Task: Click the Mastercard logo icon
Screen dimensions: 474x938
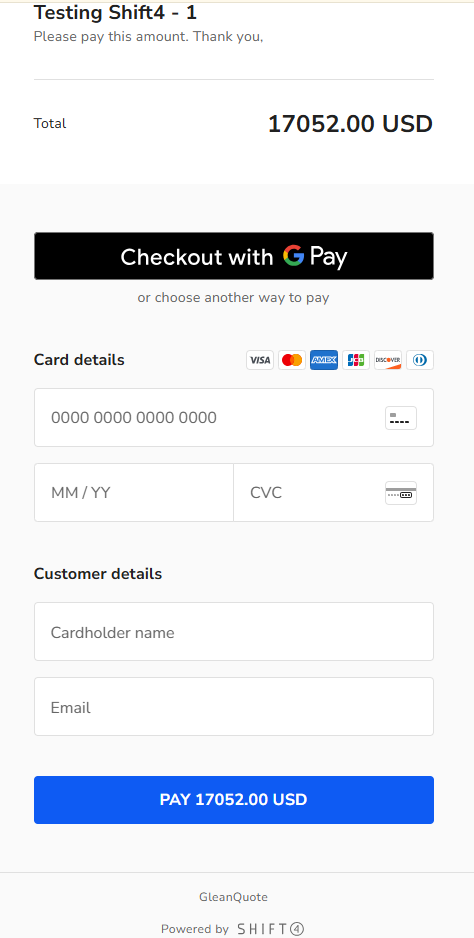Action: (x=292, y=360)
